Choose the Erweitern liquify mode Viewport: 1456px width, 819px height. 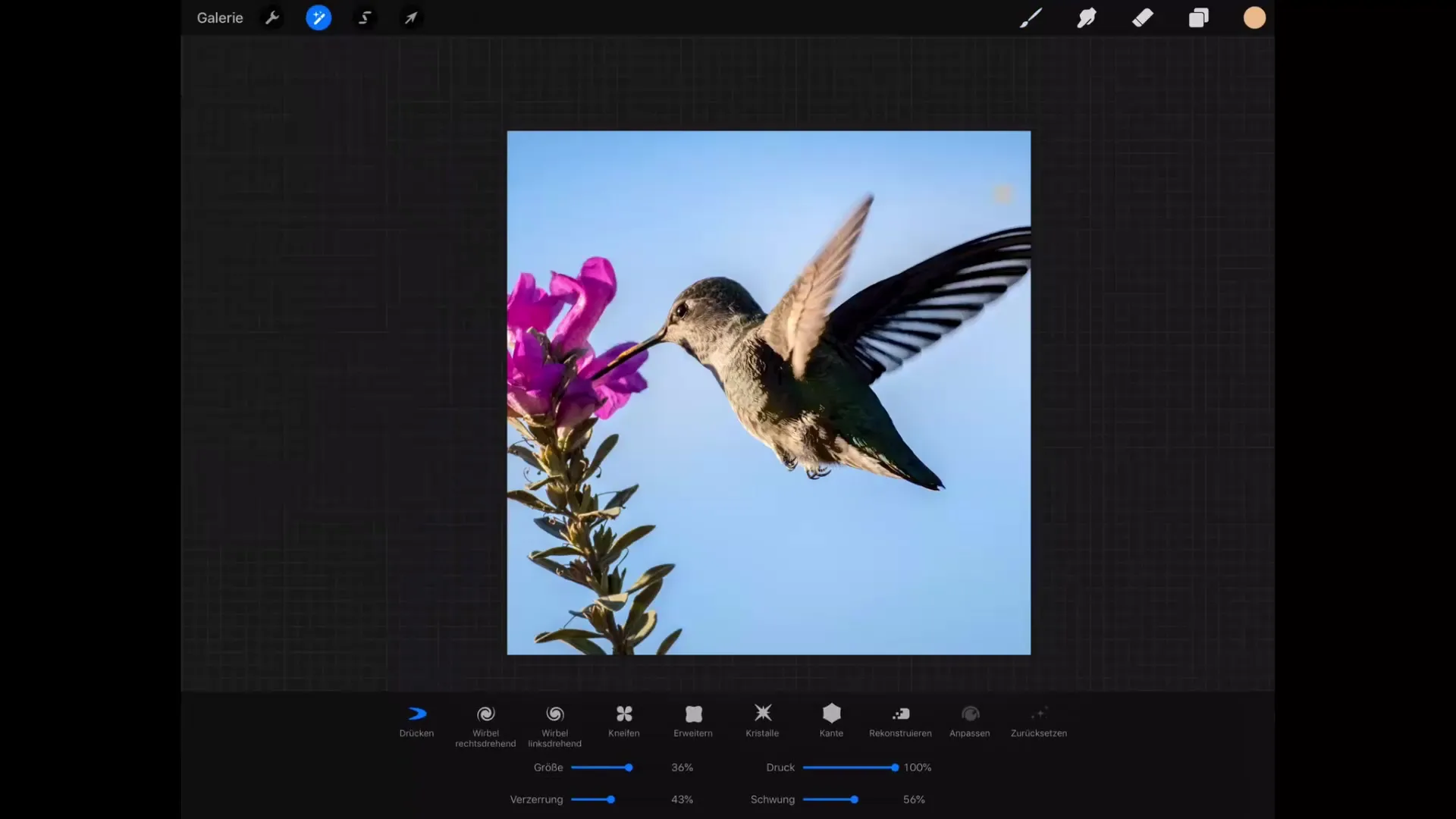point(693,722)
